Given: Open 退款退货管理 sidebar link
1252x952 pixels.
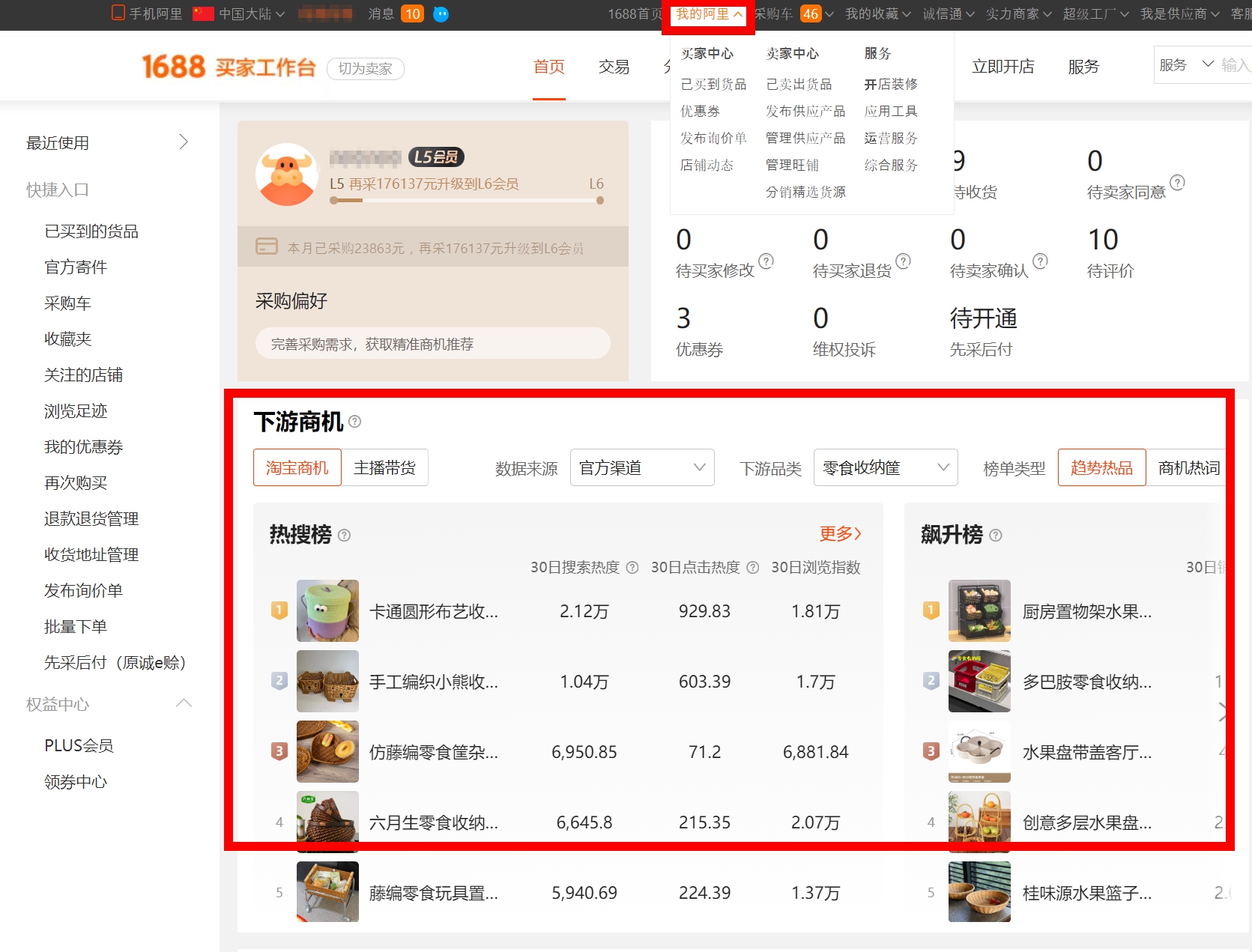Looking at the screenshot, I should click(x=91, y=519).
